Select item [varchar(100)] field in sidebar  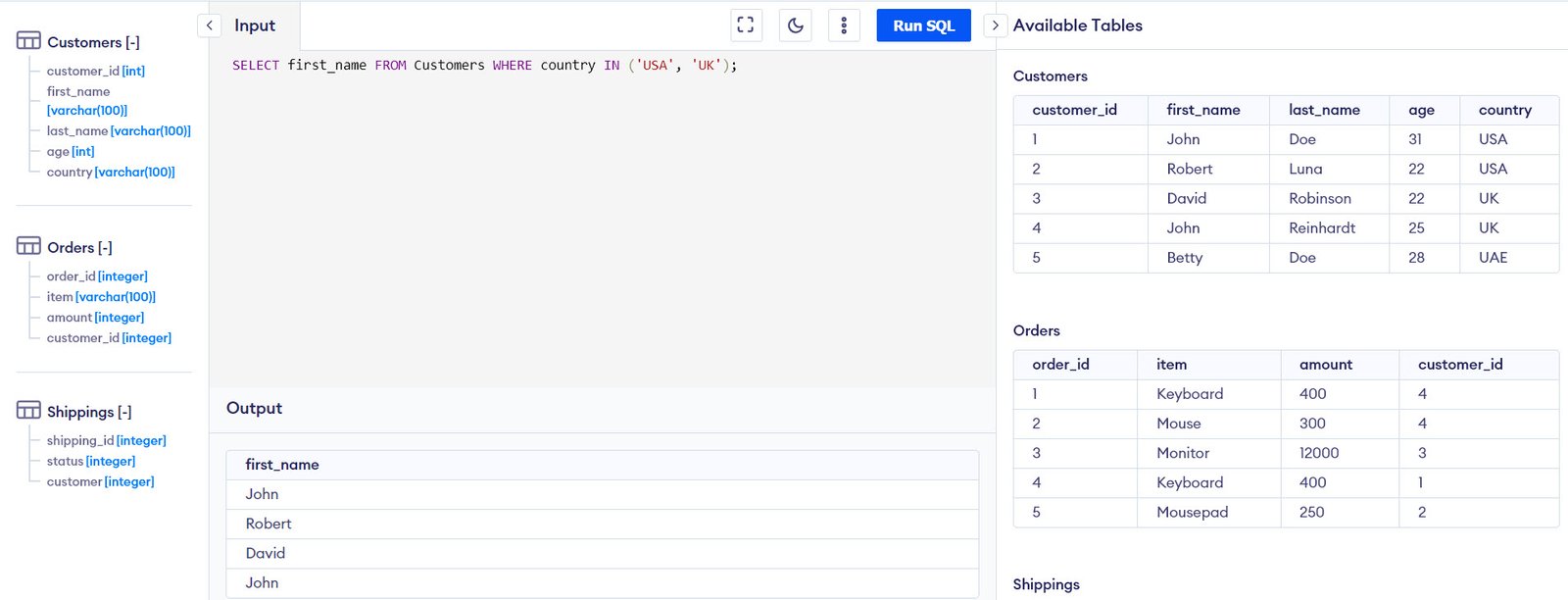click(x=101, y=297)
